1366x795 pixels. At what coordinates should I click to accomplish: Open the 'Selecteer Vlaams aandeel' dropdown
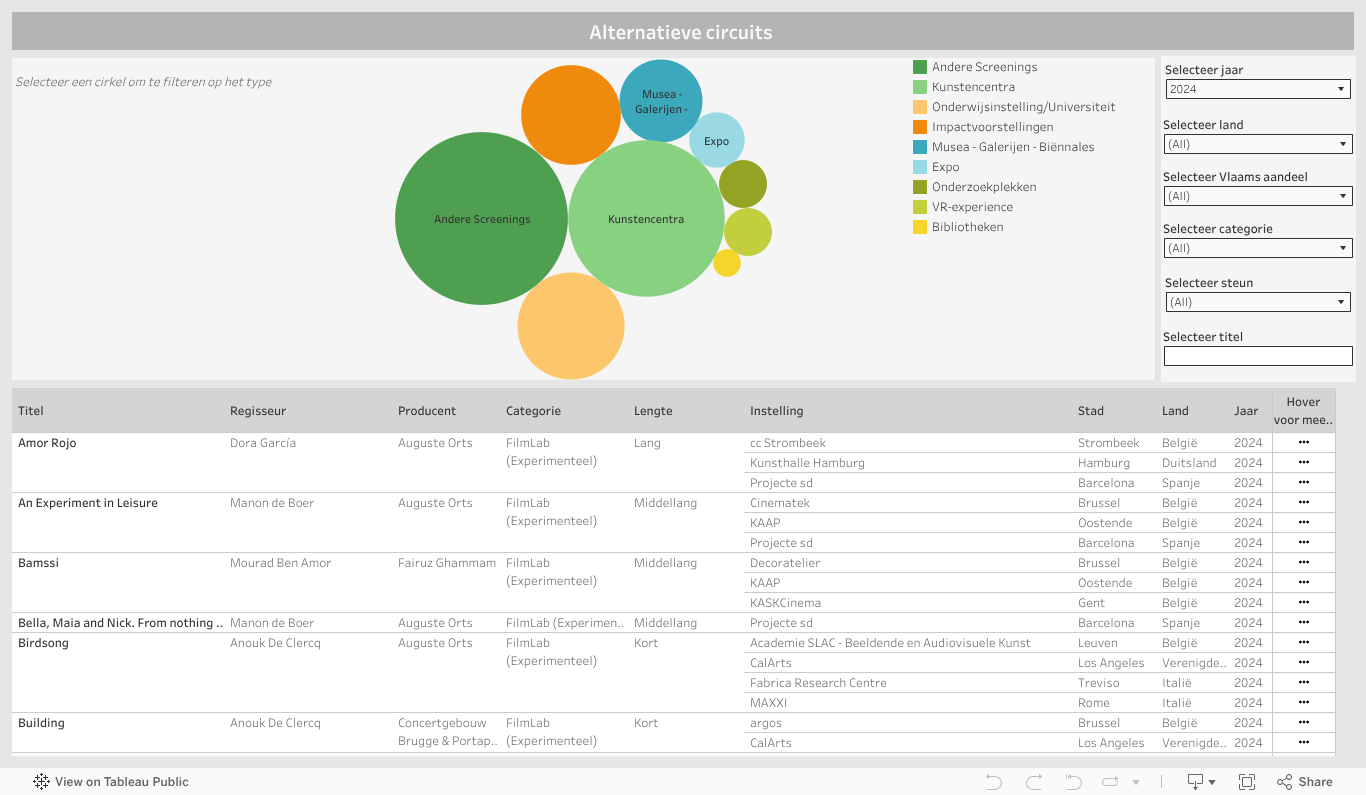(x=1257, y=196)
